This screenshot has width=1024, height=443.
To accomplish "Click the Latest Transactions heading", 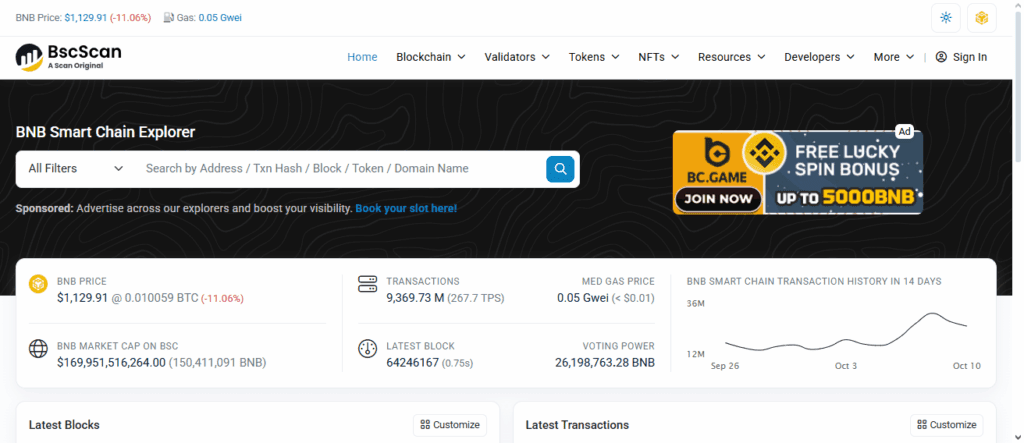I will [x=577, y=425].
